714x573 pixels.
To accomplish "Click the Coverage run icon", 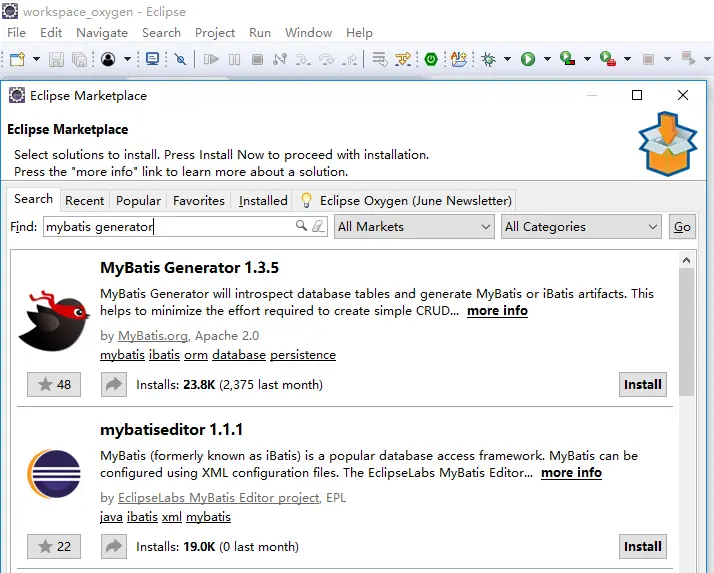I will [x=567, y=59].
